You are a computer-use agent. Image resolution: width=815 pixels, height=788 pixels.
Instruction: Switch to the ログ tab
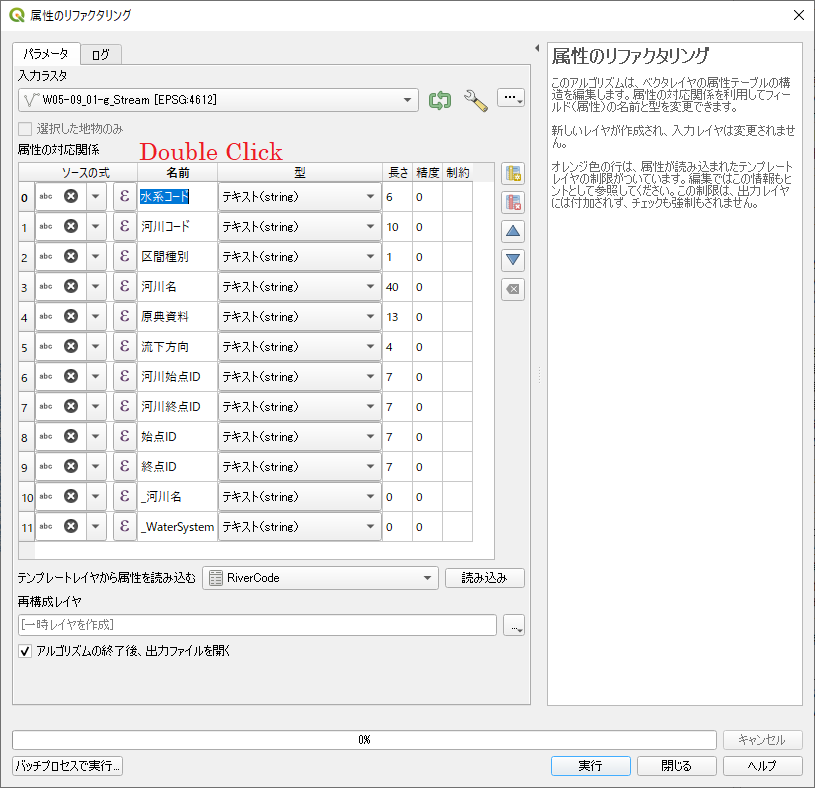tap(100, 54)
